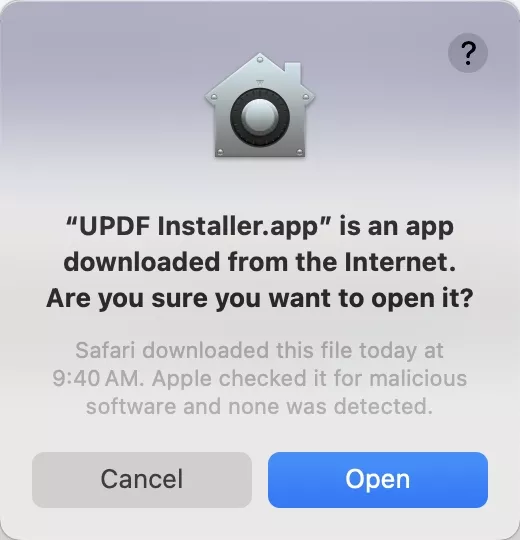Click the word "Safari" in the description
Image resolution: width=520 pixels, height=540 pixels.
[105, 351]
